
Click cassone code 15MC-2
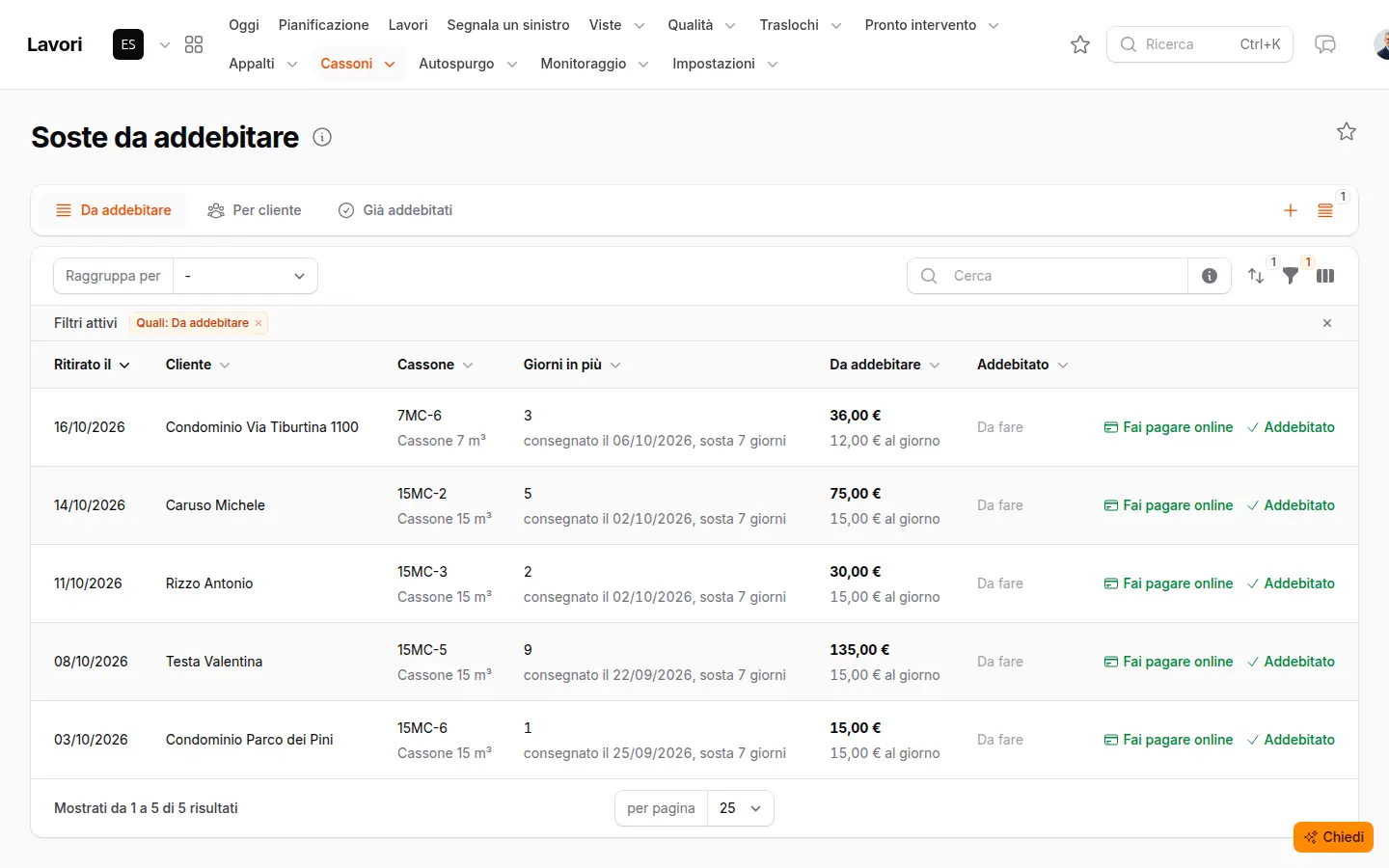coord(422,494)
